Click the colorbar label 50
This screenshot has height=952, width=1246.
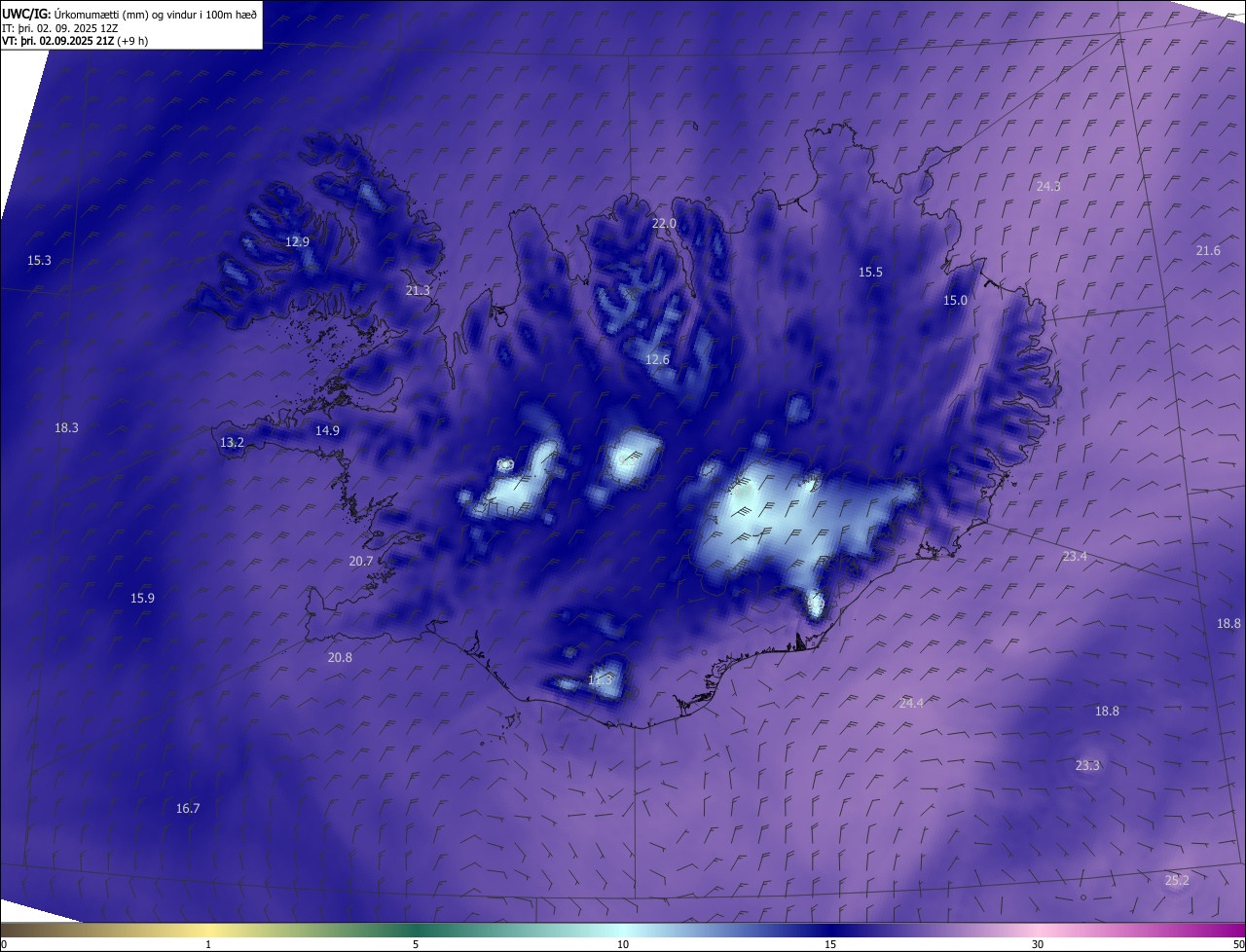coord(1238,944)
